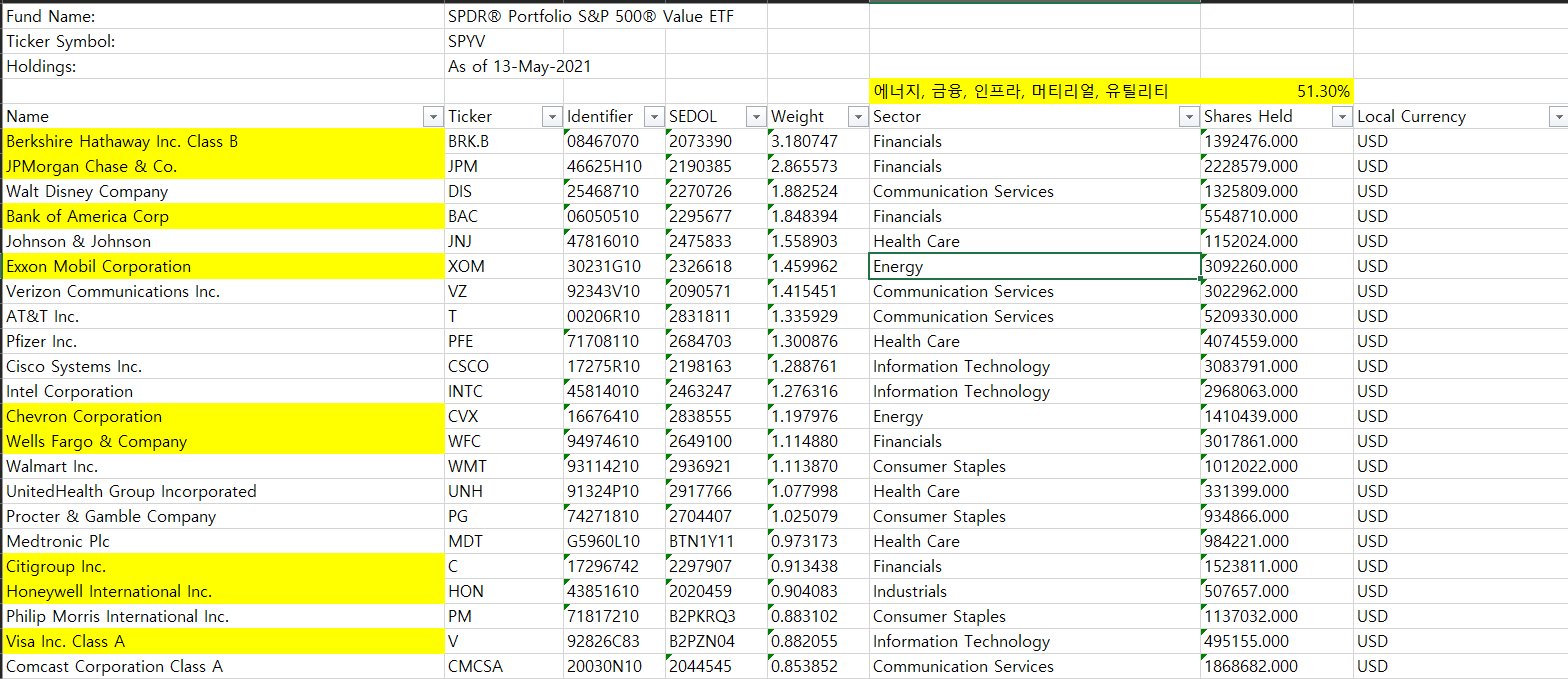Open the Ticker column filter dropdown
1568x679 pixels.
pyautogui.click(x=552, y=117)
